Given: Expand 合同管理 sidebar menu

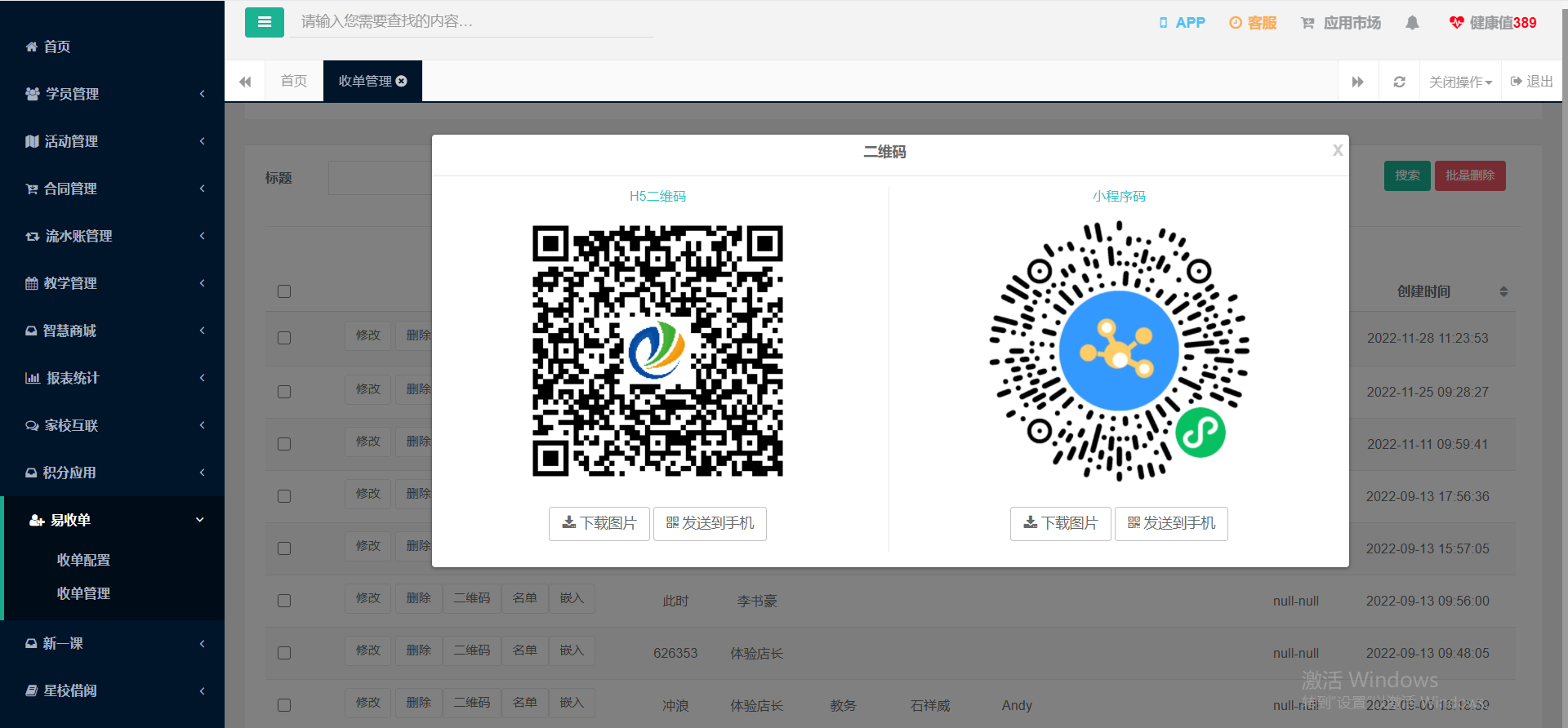Looking at the screenshot, I should coord(113,189).
